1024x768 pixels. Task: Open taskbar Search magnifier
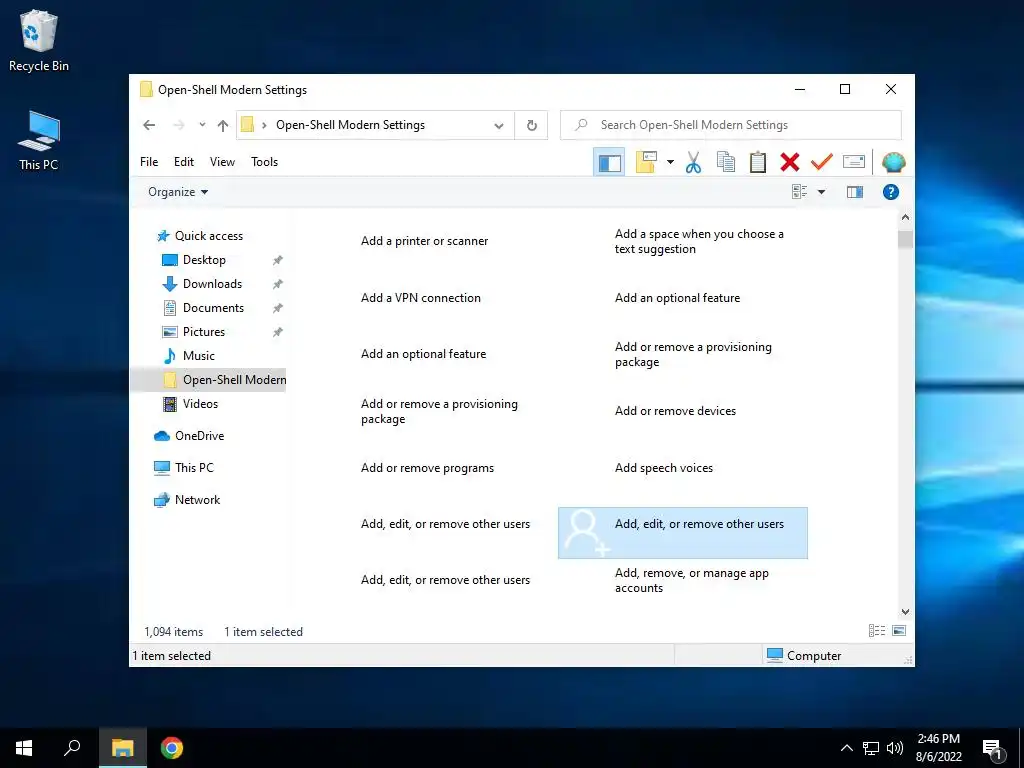[x=72, y=748]
